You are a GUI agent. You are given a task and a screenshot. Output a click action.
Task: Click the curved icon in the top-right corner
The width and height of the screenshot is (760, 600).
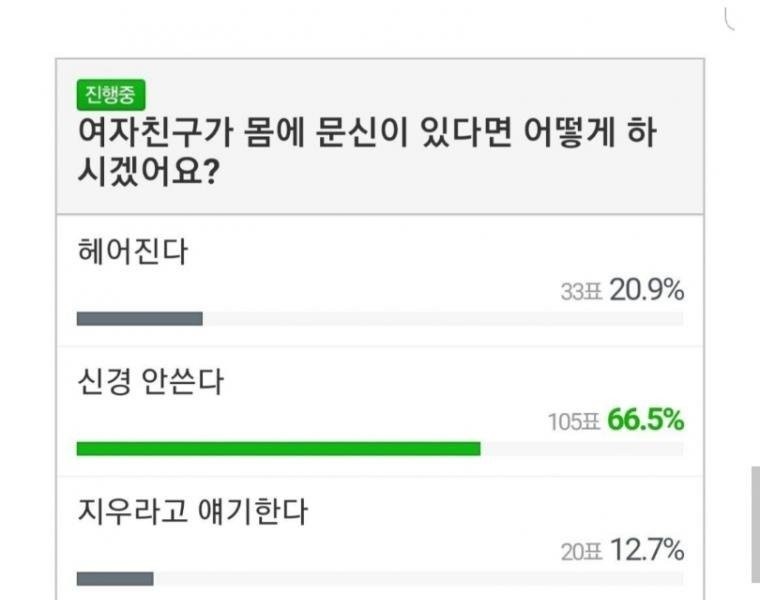tap(729, 20)
